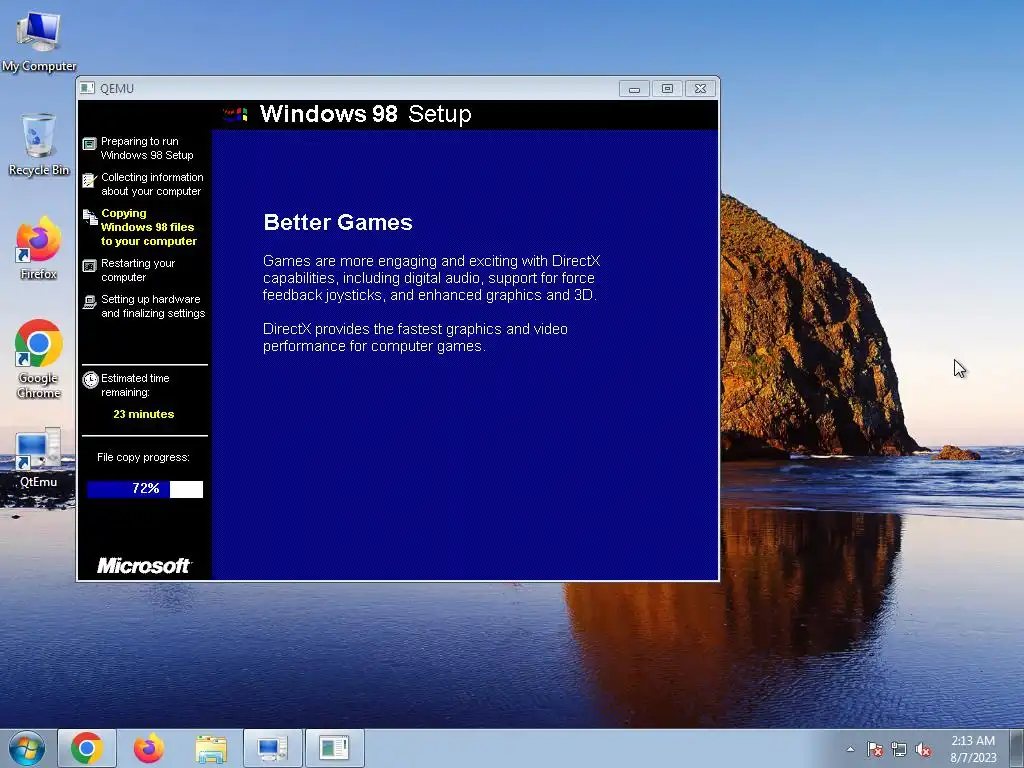The width and height of the screenshot is (1024, 768).
Task: Click QEMU window title bar icon
Action: 88,88
